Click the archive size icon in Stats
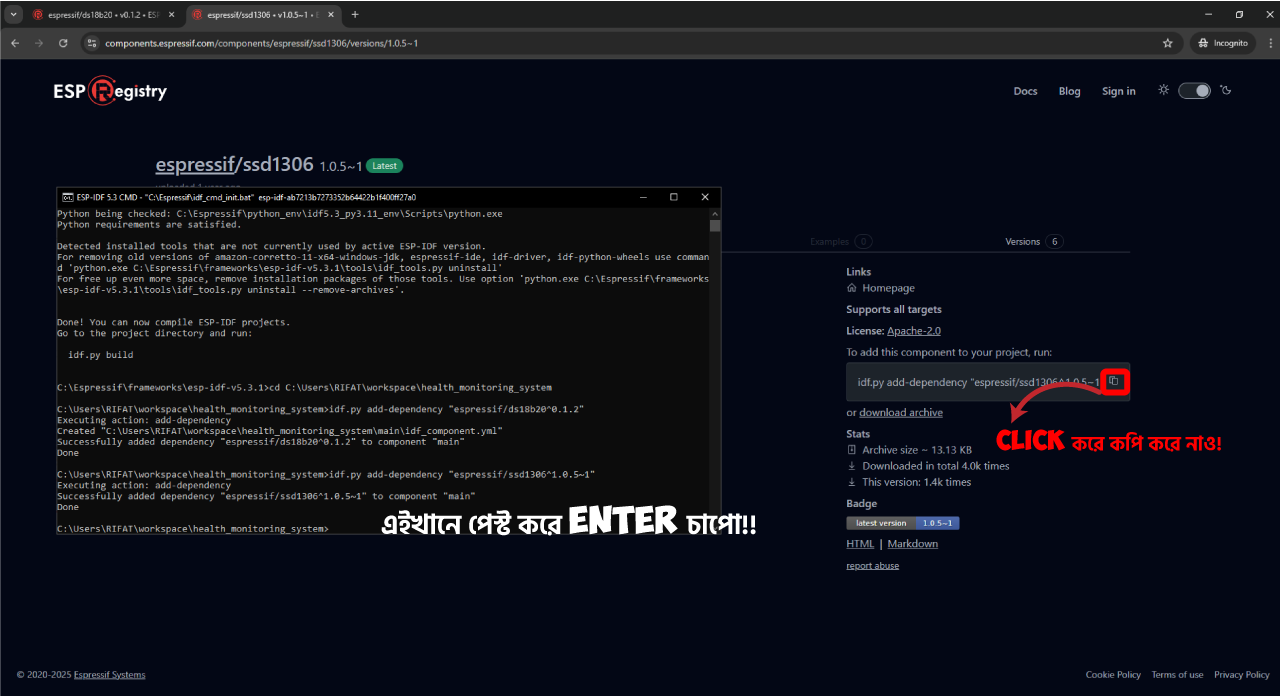1280x696 pixels. point(852,450)
